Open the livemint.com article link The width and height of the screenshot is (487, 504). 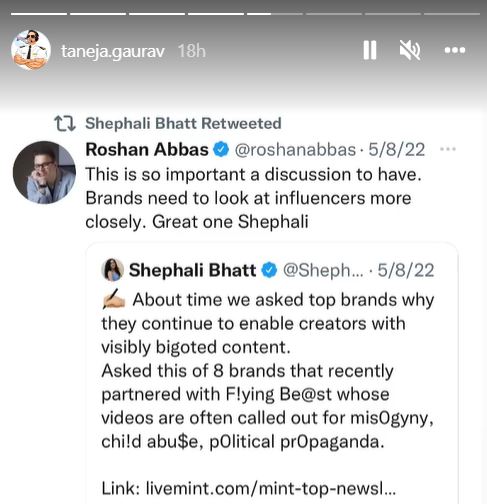pyautogui.click(x=271, y=489)
